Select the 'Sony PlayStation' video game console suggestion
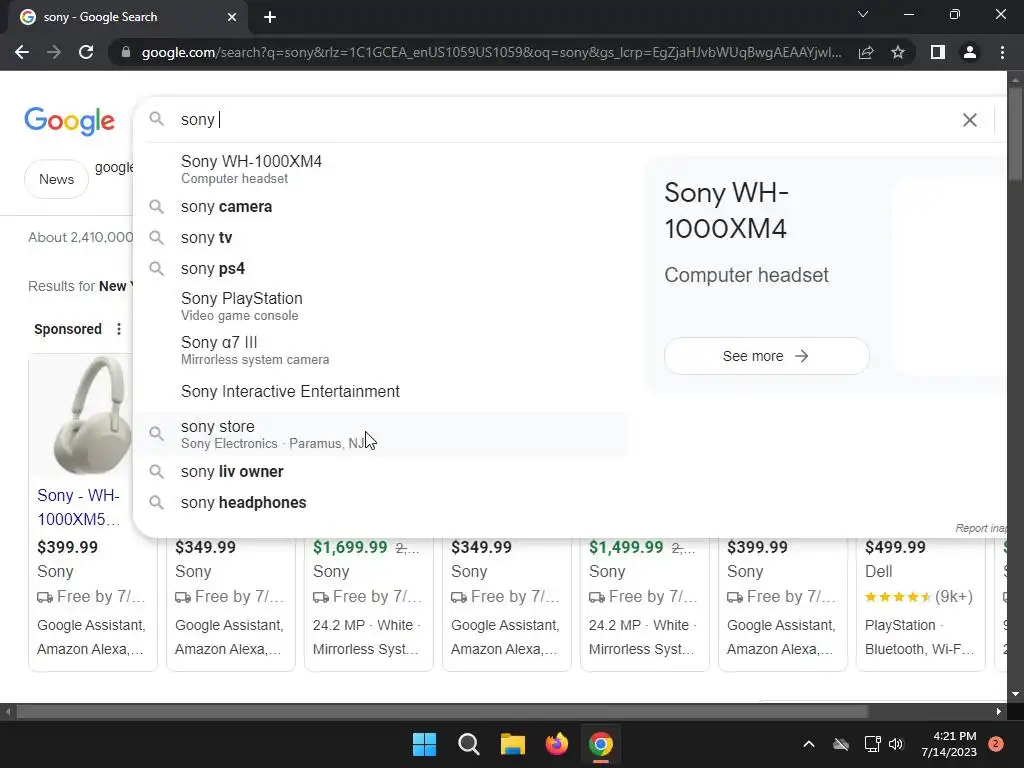Image resolution: width=1024 pixels, height=768 pixels. click(382, 306)
